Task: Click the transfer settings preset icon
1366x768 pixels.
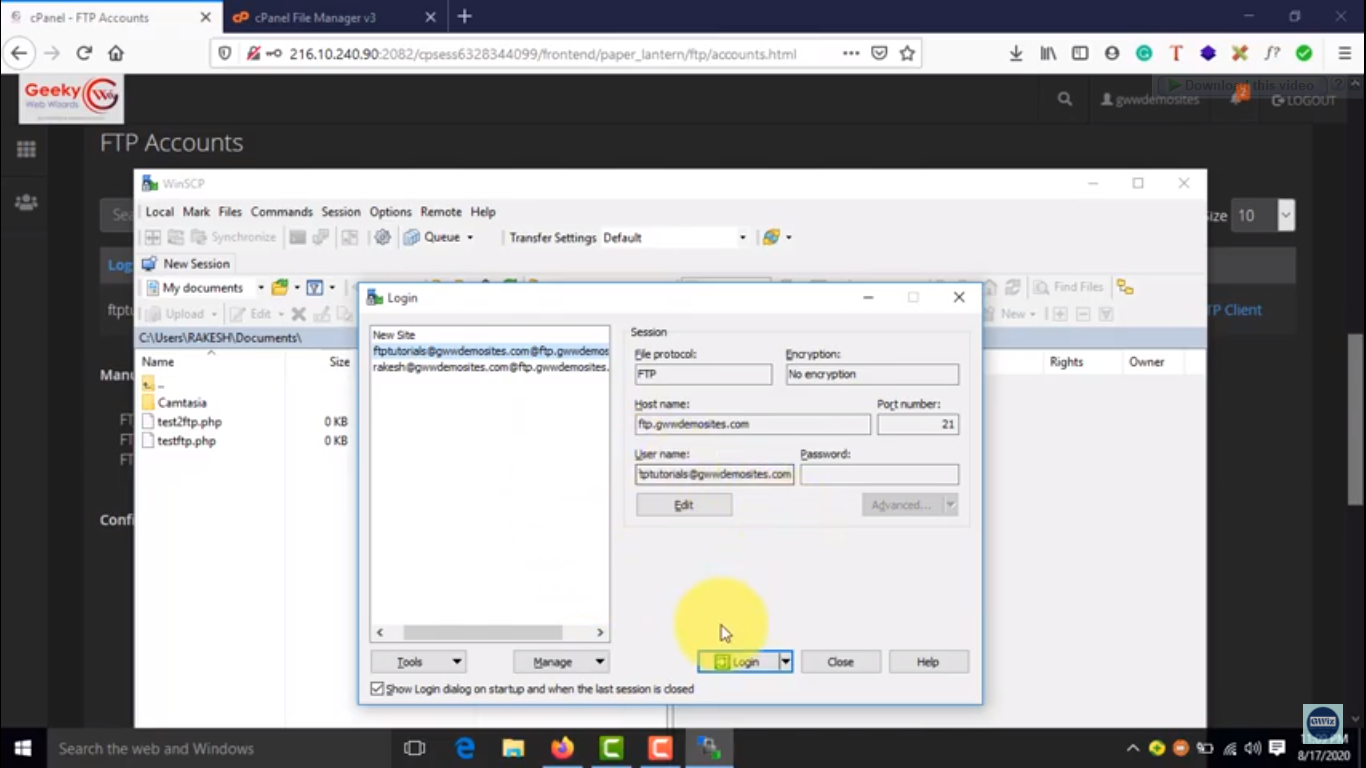Action: coord(771,237)
